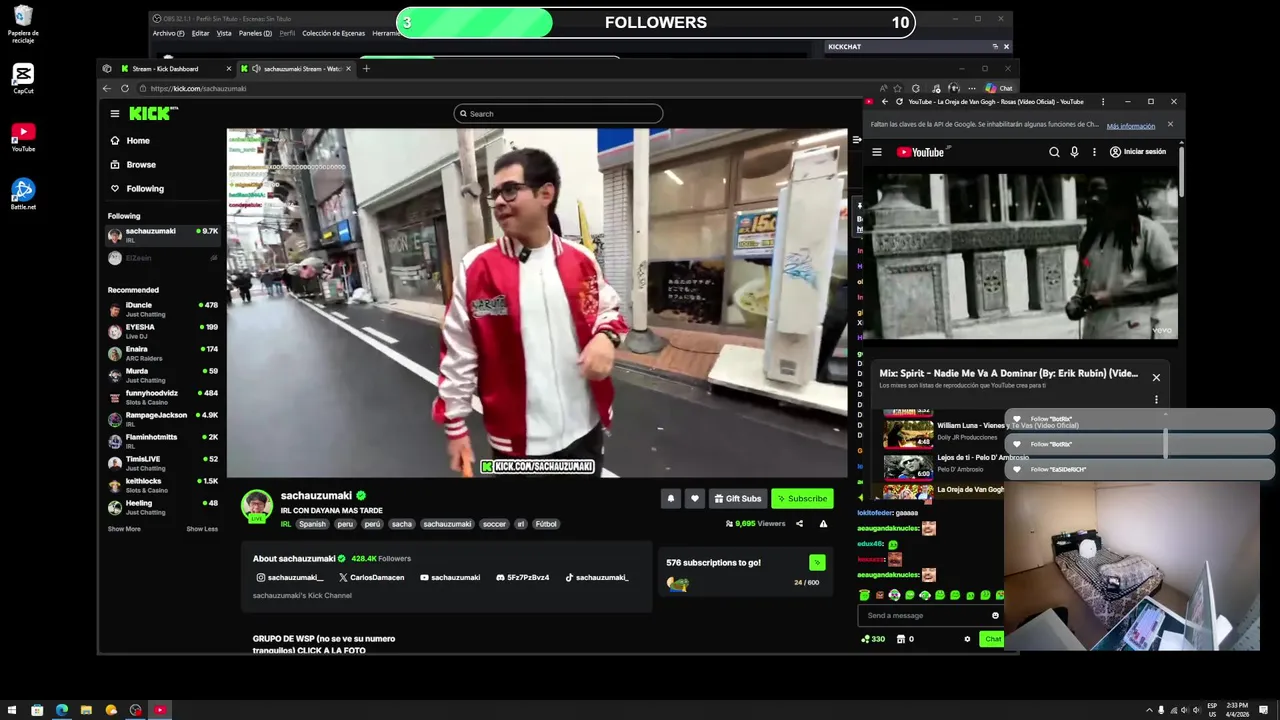Click the Kick shop icon below chat
The image size is (1280, 720).
coord(901,639)
